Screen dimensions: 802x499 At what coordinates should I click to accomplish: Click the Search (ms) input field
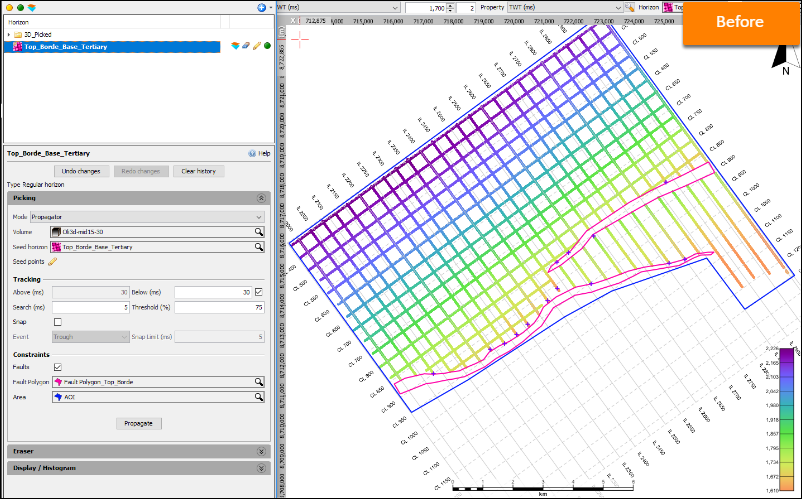pos(91,307)
